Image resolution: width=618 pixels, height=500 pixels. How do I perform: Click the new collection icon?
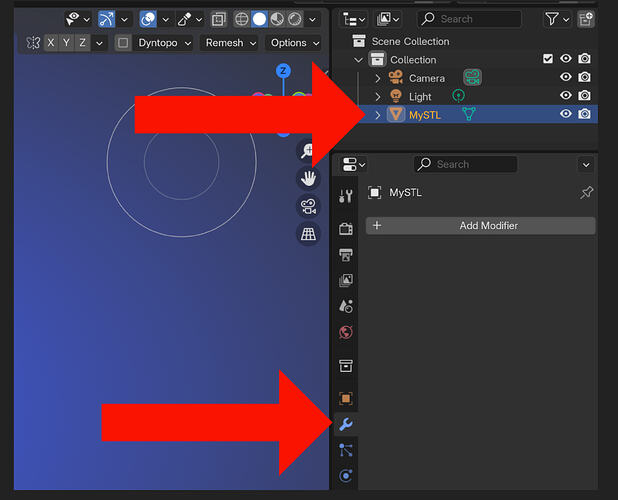point(586,19)
